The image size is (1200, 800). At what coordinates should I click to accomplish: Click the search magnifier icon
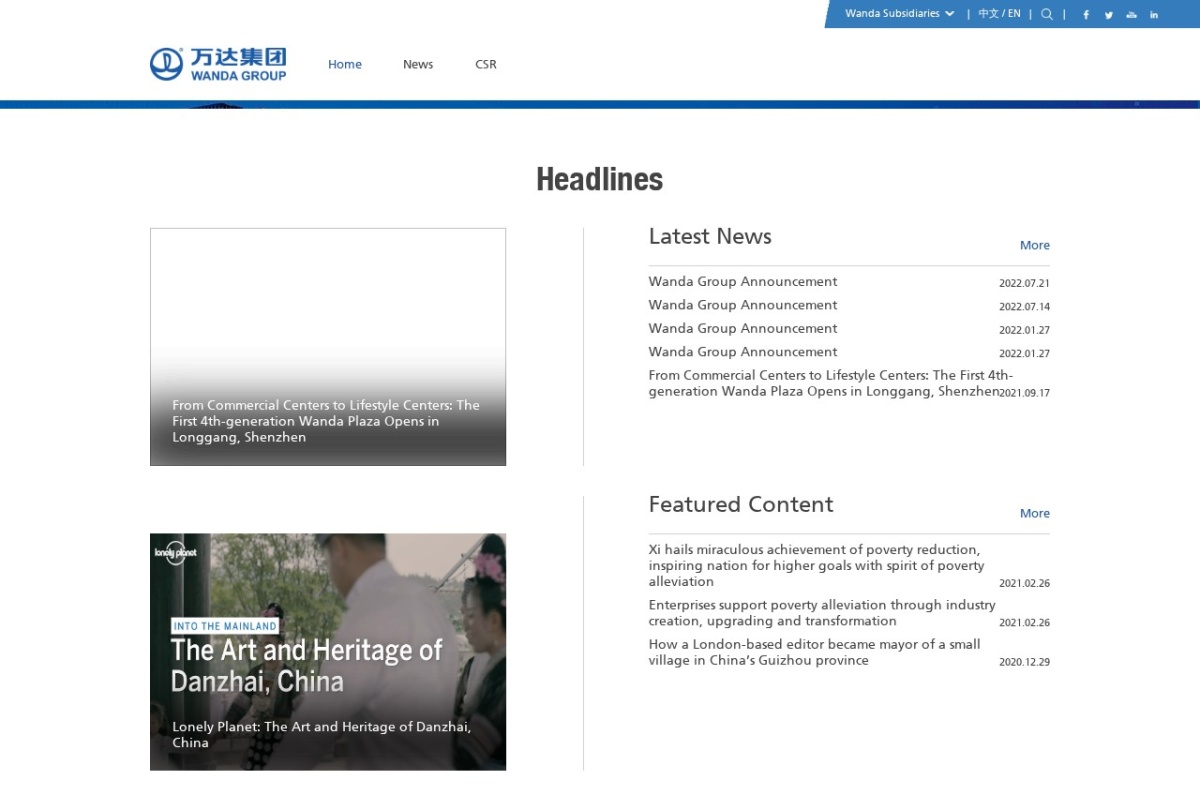tap(1047, 14)
